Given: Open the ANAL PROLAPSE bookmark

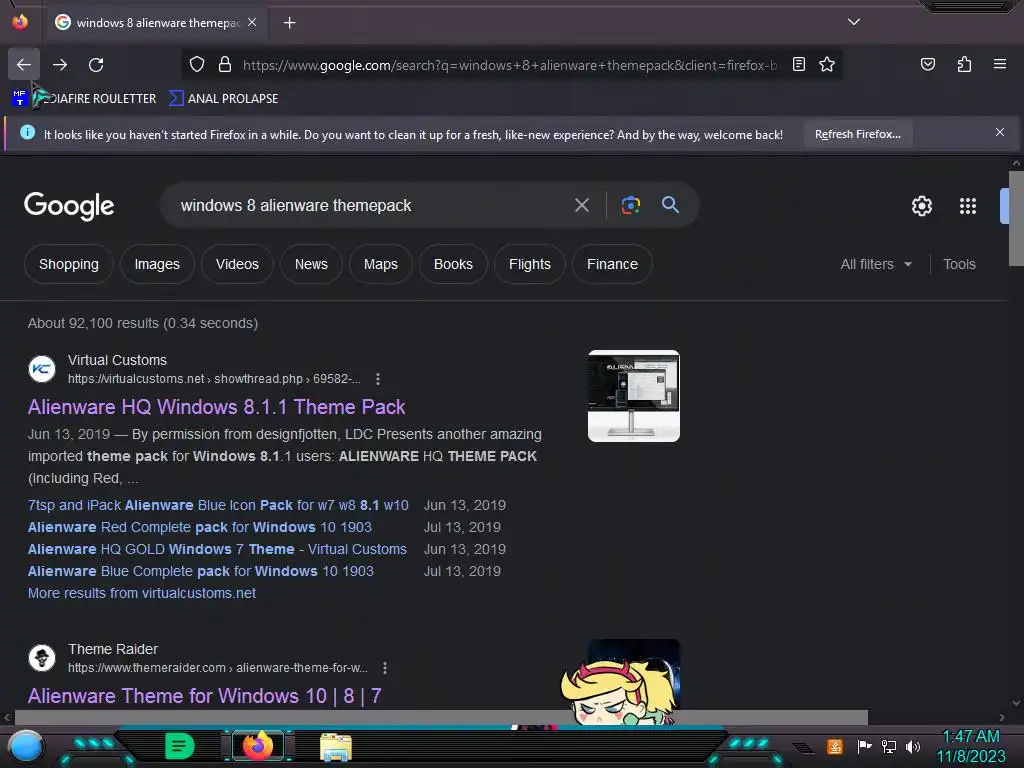Looking at the screenshot, I should 223,99.
